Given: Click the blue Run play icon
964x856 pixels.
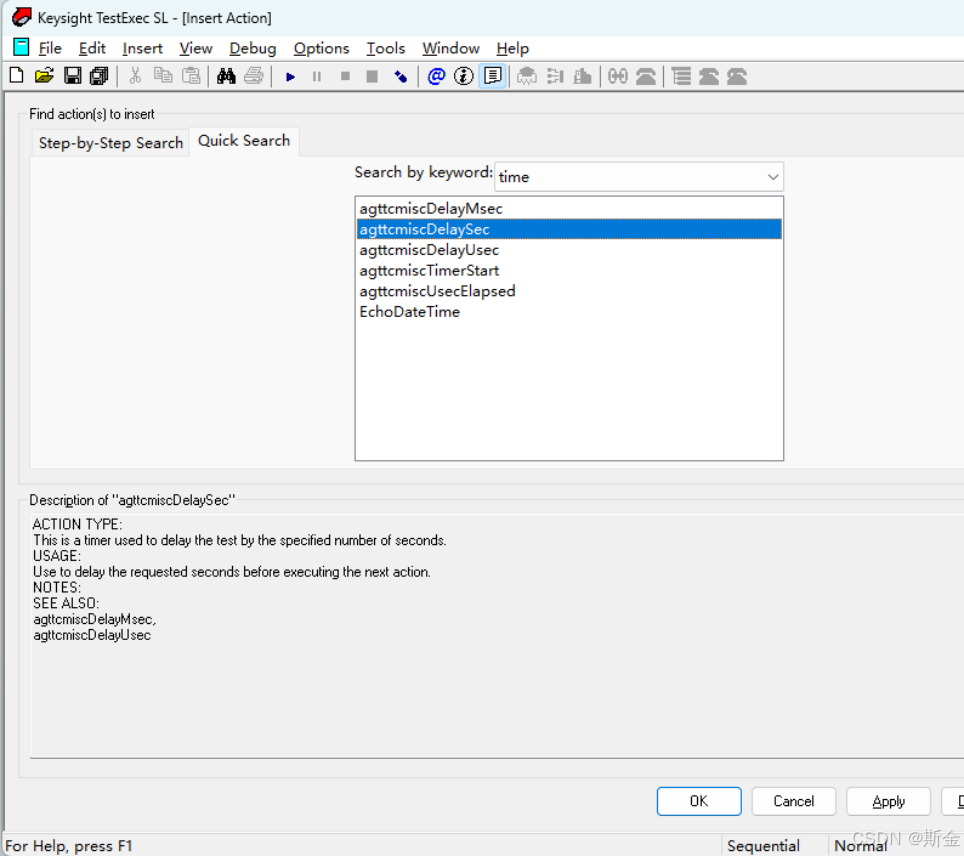Looking at the screenshot, I should [x=290, y=76].
